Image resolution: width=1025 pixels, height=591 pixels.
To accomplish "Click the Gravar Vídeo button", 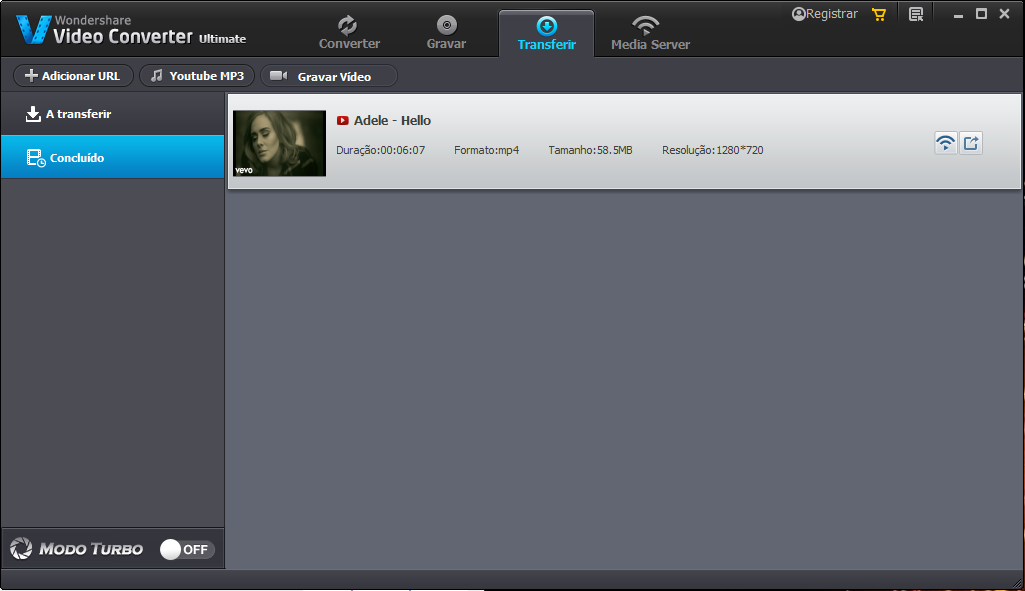I will point(329,76).
